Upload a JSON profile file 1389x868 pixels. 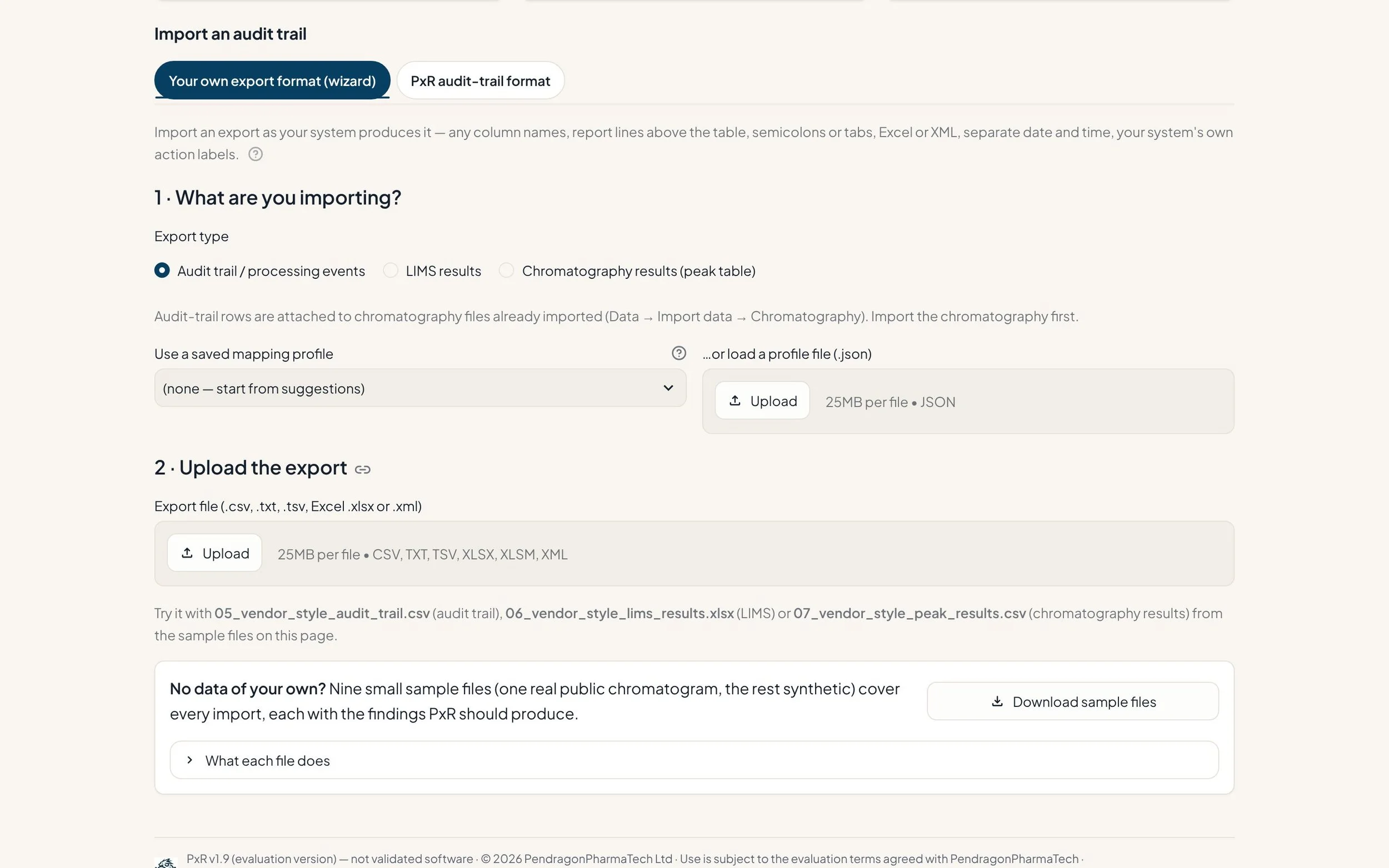coord(762,401)
